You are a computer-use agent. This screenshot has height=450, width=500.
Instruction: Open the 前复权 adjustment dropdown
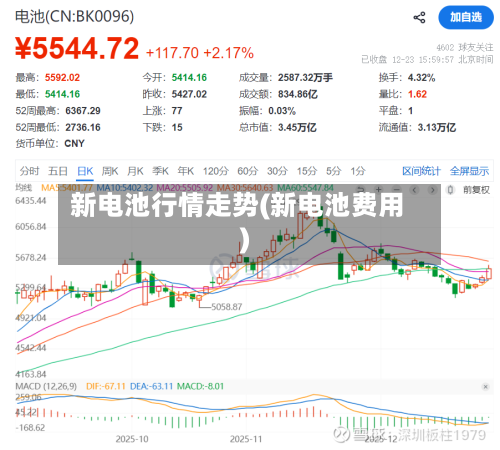(x=476, y=190)
